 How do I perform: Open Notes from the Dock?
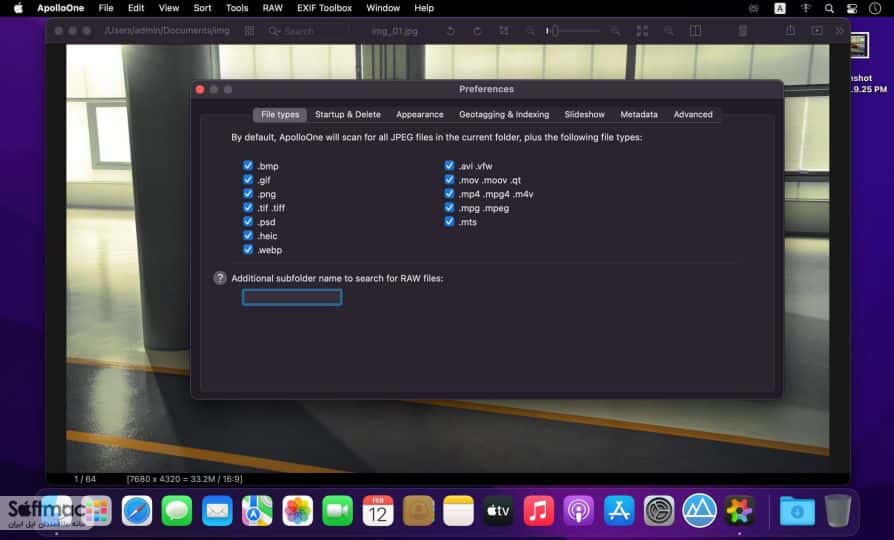coord(458,510)
